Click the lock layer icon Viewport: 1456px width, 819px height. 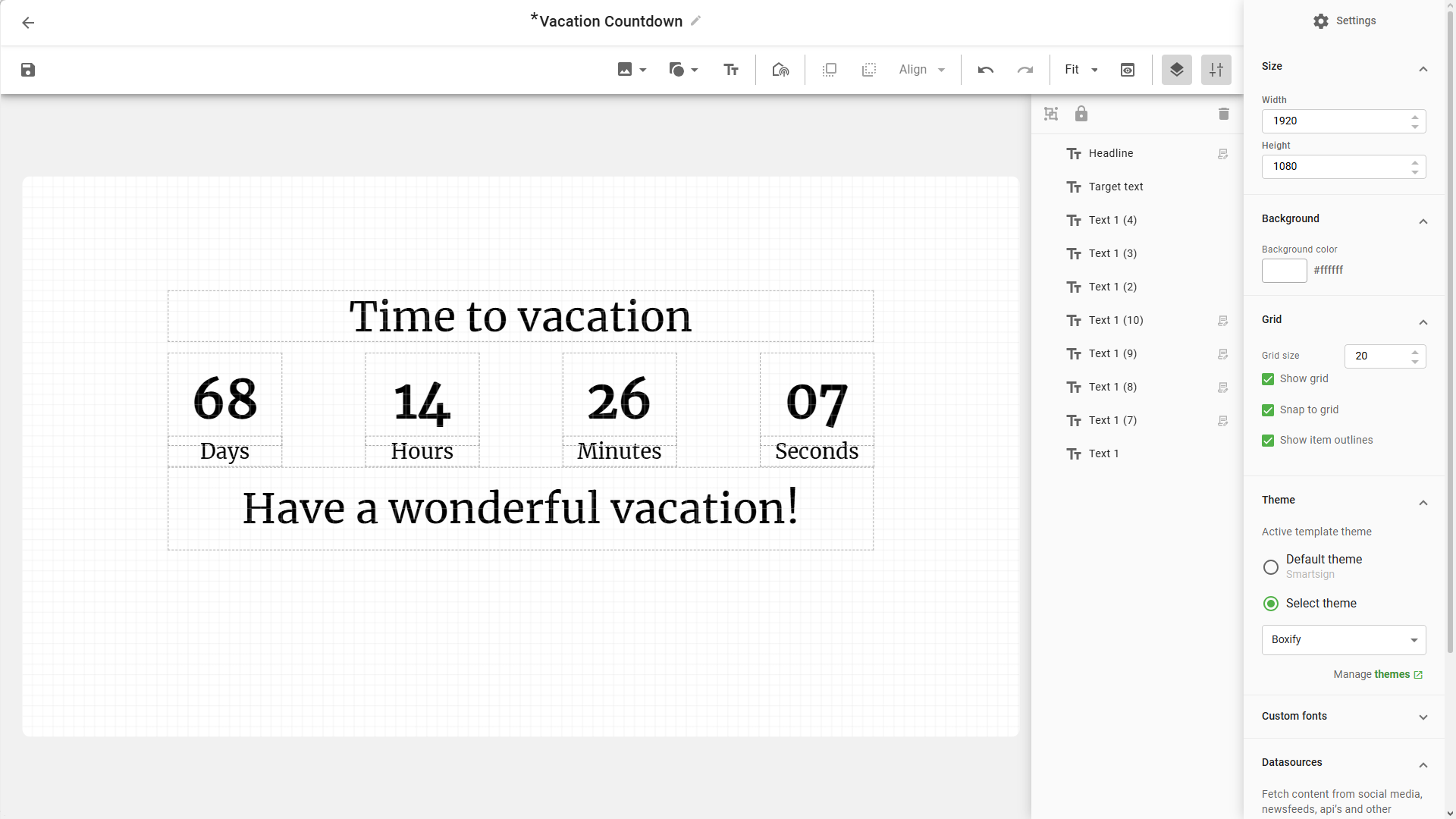tap(1081, 114)
